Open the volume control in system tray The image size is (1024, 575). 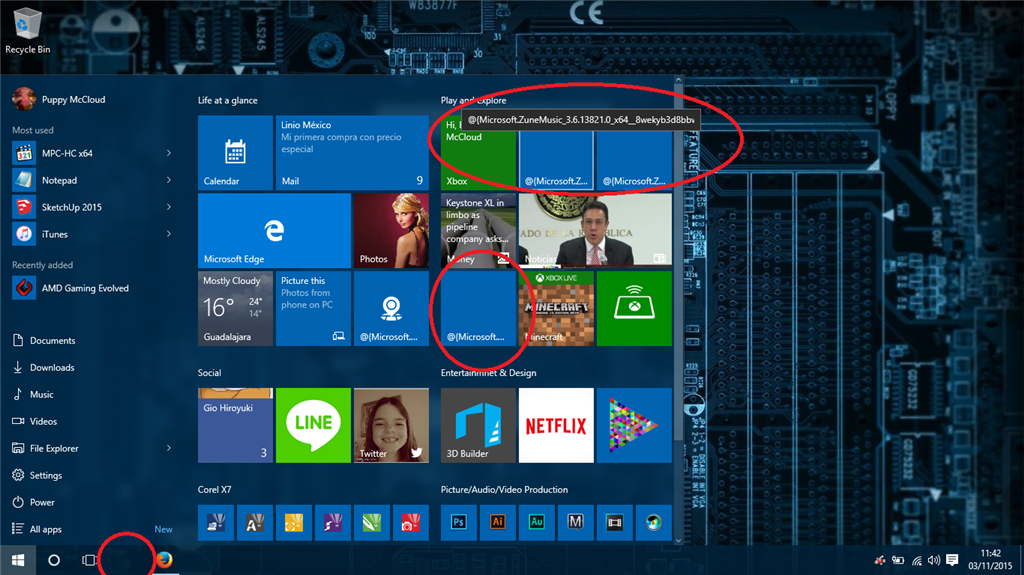coord(934,560)
